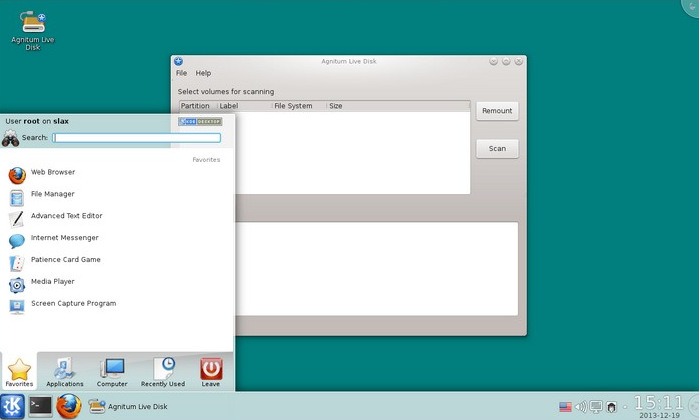Open the File menu in Agnitum Live Disk
The image size is (700, 420).
pyautogui.click(x=181, y=73)
